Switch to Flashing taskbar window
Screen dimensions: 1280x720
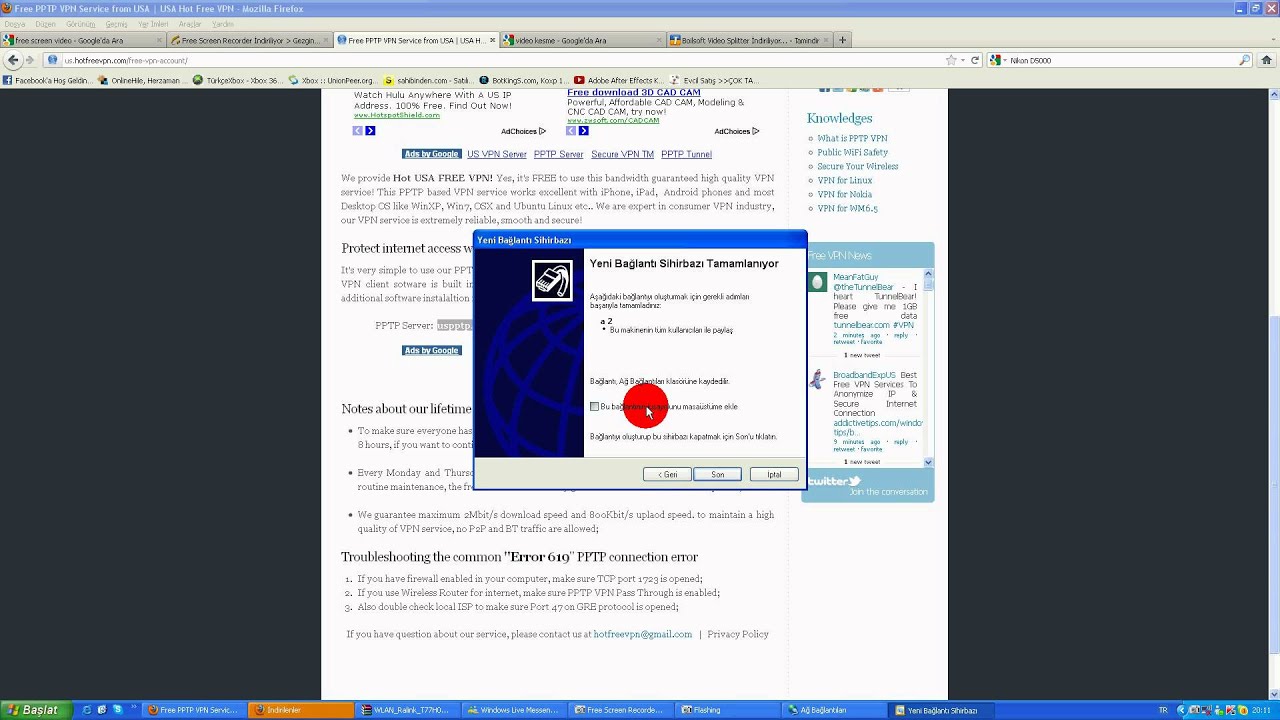[x=727, y=710]
